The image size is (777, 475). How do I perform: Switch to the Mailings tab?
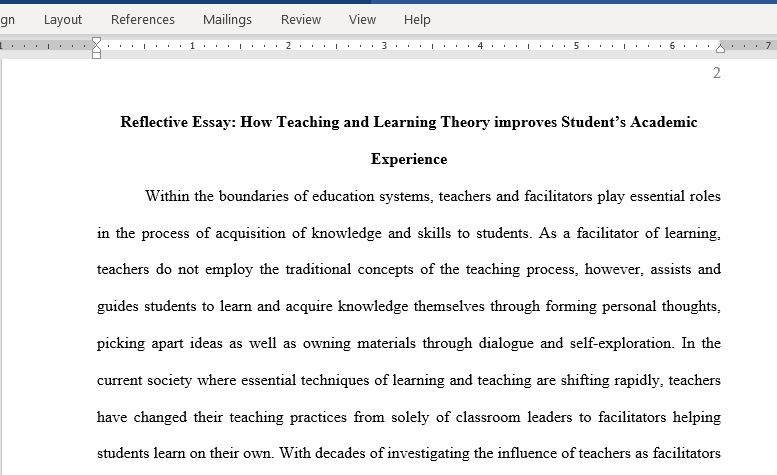(x=227, y=20)
